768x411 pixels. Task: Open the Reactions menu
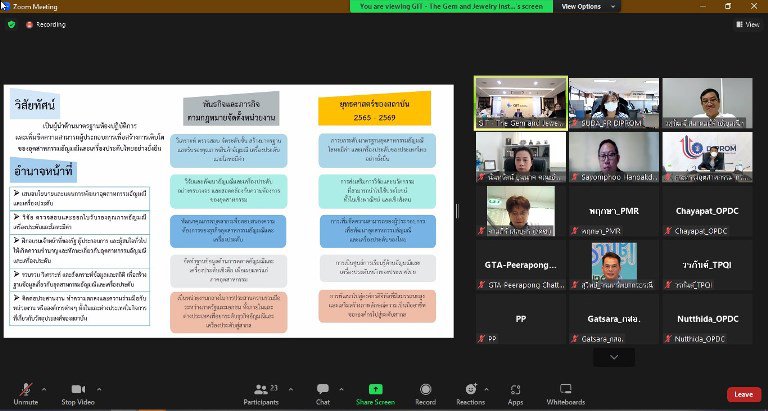(x=471, y=394)
